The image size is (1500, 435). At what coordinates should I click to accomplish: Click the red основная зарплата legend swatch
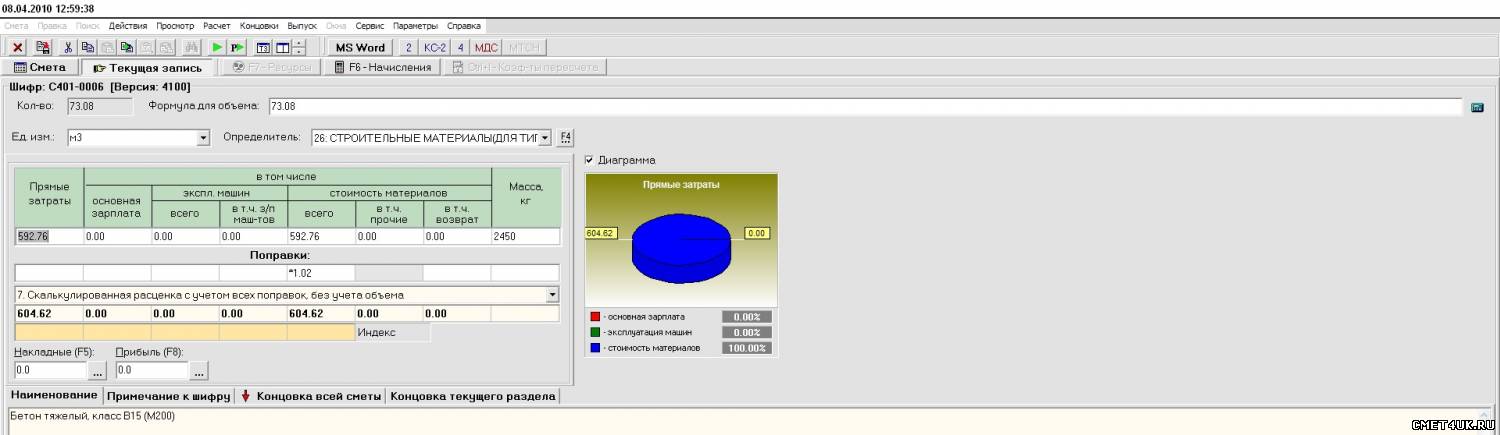click(x=595, y=316)
